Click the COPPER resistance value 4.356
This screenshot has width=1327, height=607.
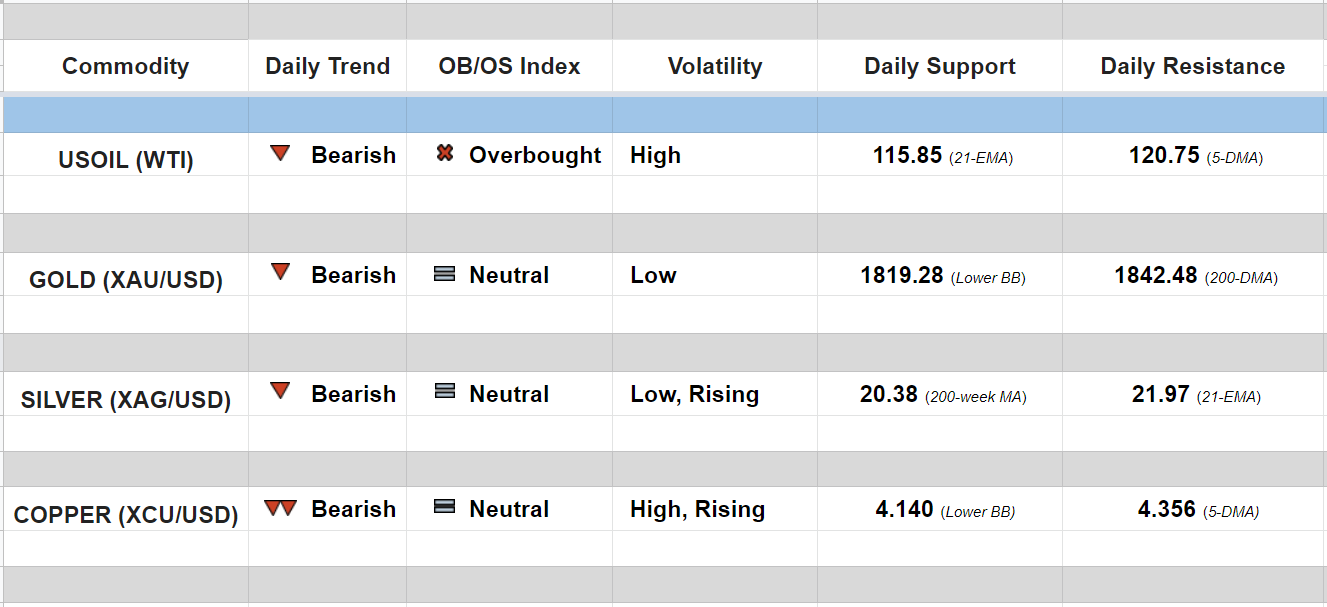click(1166, 510)
